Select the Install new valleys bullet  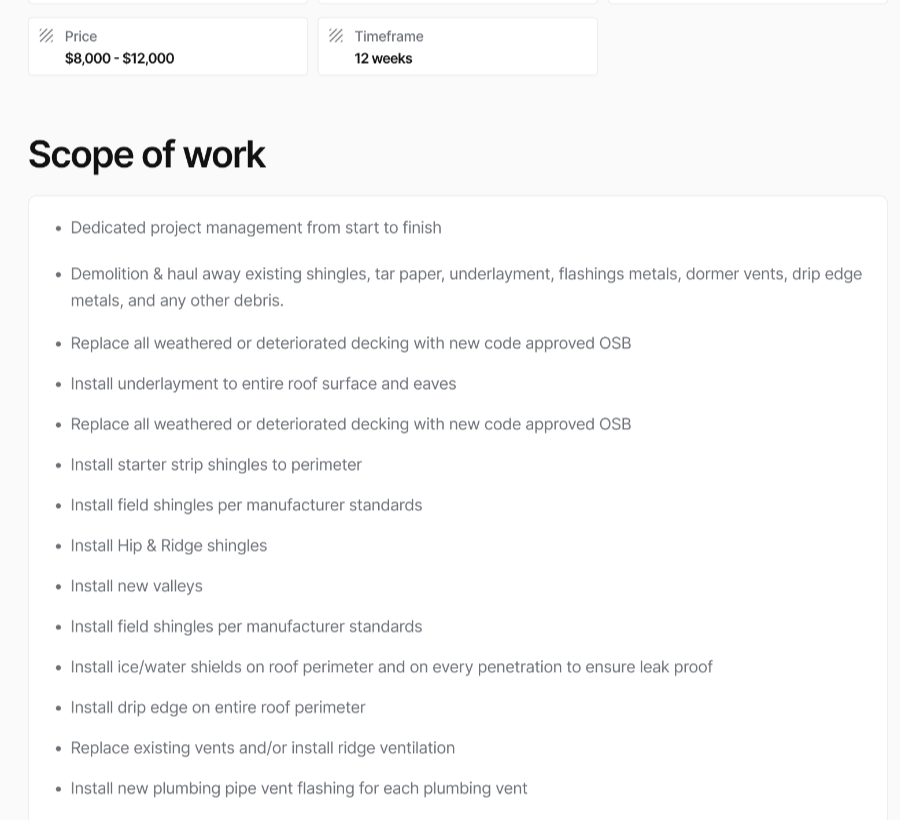click(137, 586)
